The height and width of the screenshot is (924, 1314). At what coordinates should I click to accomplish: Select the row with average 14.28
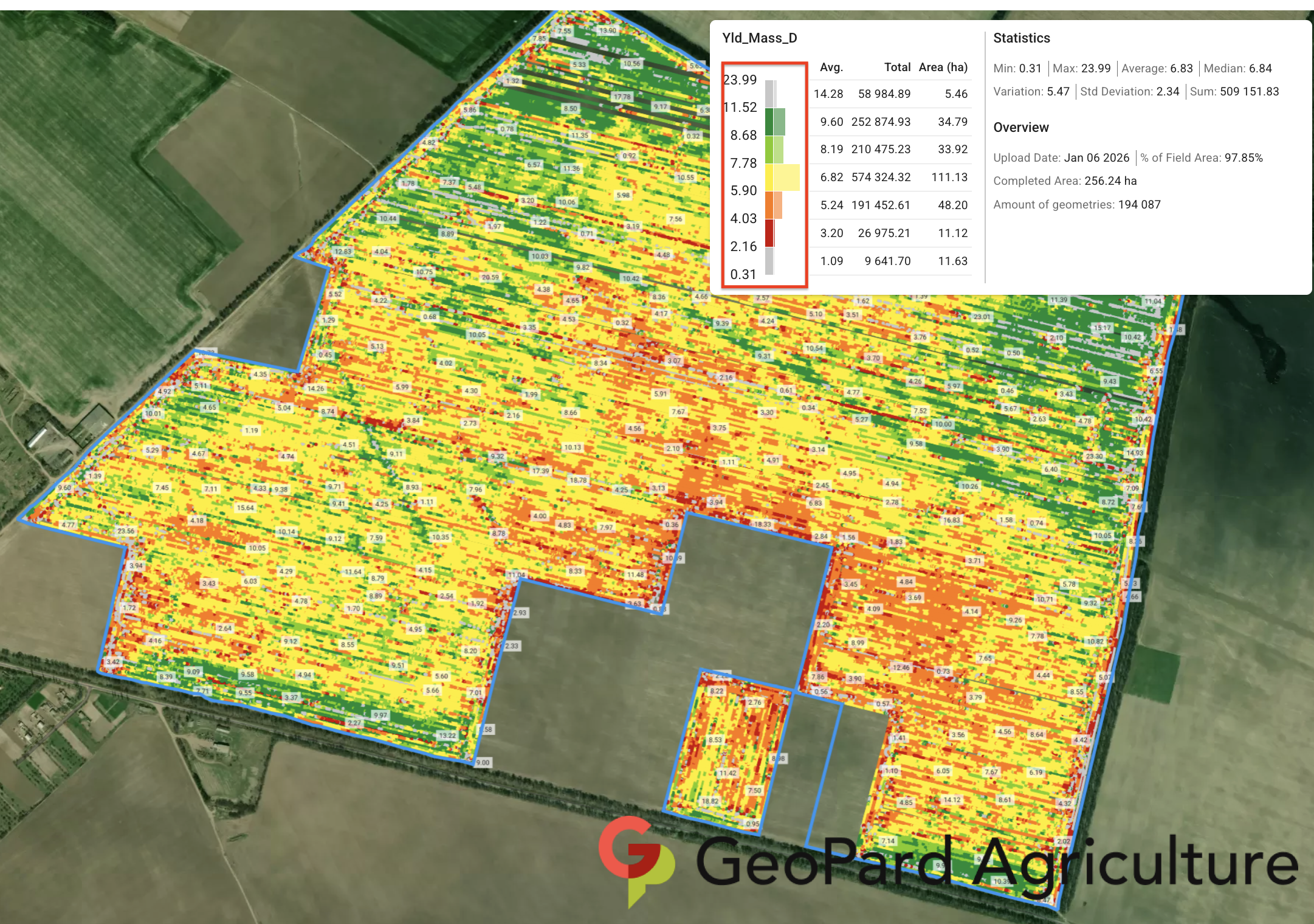890,94
